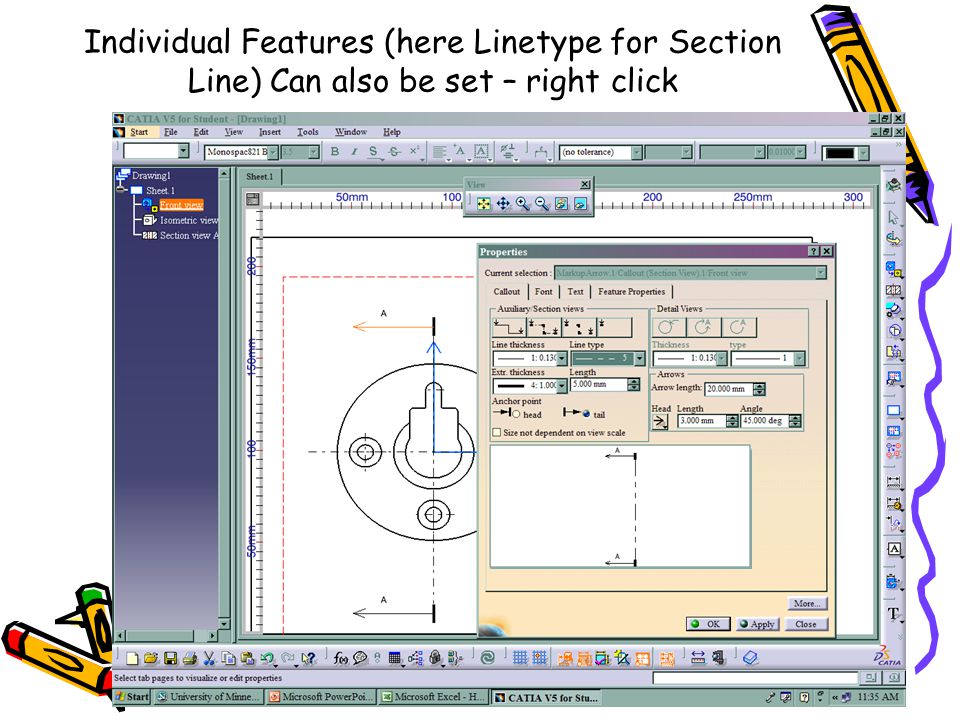Check Size not dependent on view scale
The image size is (960, 720).
497,432
